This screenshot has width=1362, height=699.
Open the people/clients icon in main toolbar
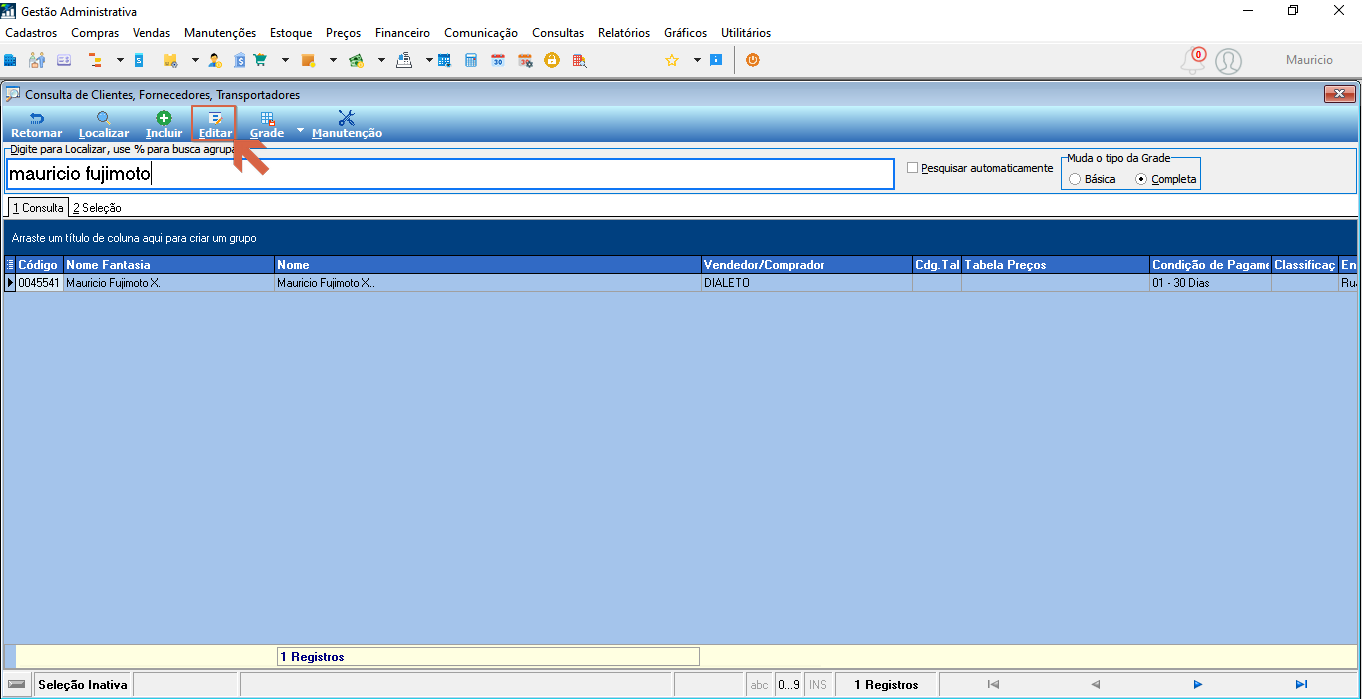pyautogui.click(x=37, y=60)
